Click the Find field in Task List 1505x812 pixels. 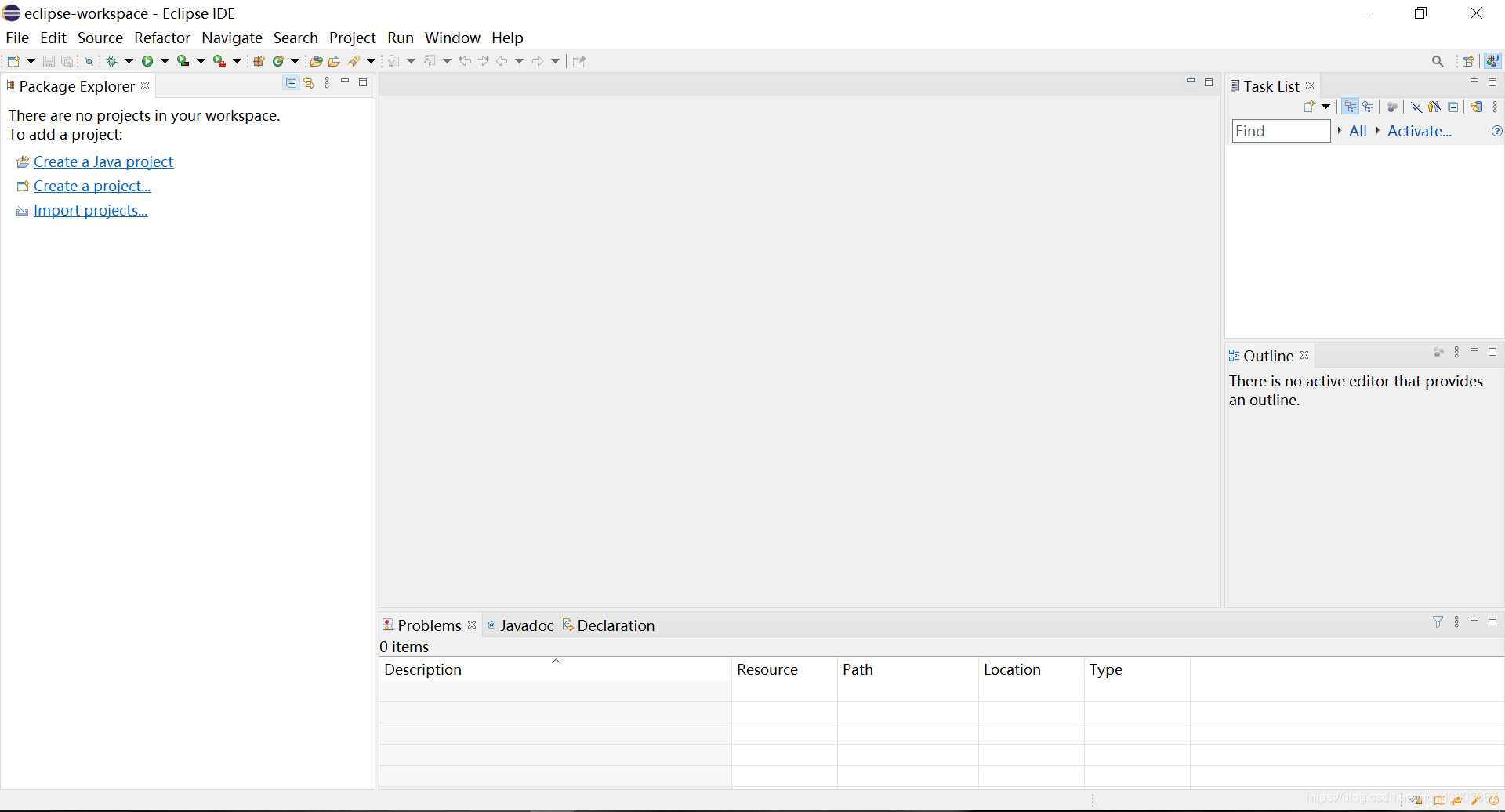pyautogui.click(x=1282, y=131)
